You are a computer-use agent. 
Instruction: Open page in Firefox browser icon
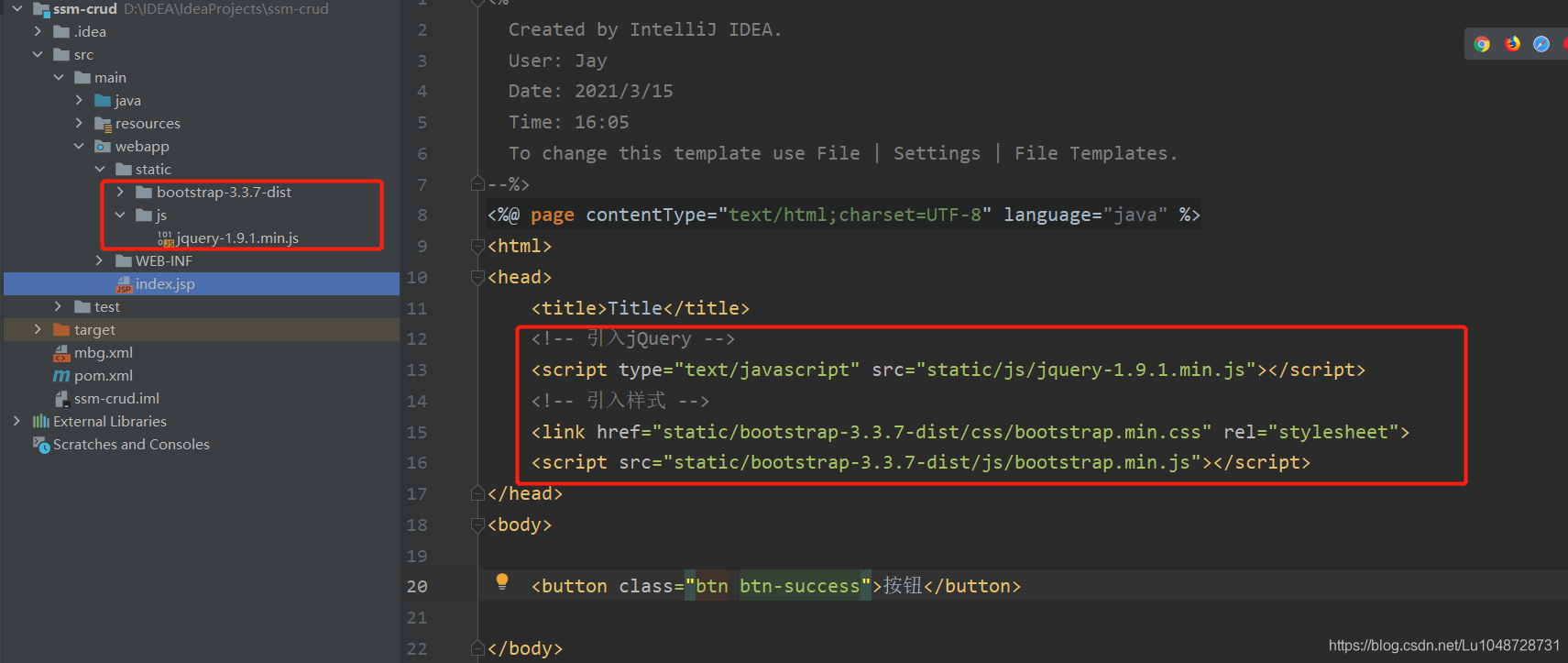(x=1512, y=44)
